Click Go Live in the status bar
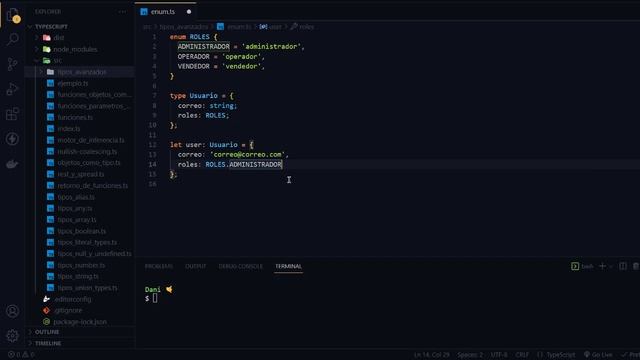 click(x=598, y=355)
